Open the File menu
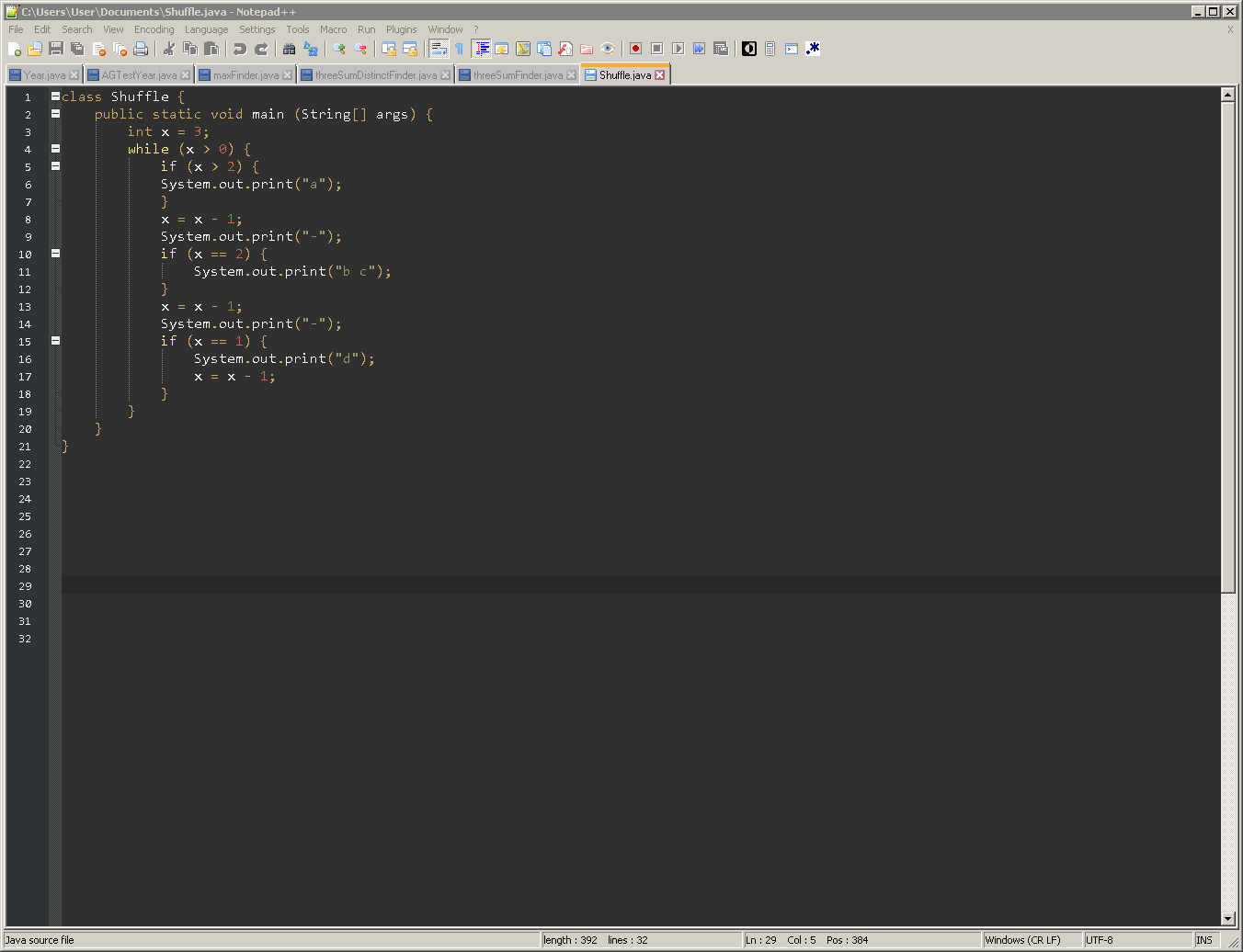1243x952 pixels. [x=16, y=29]
